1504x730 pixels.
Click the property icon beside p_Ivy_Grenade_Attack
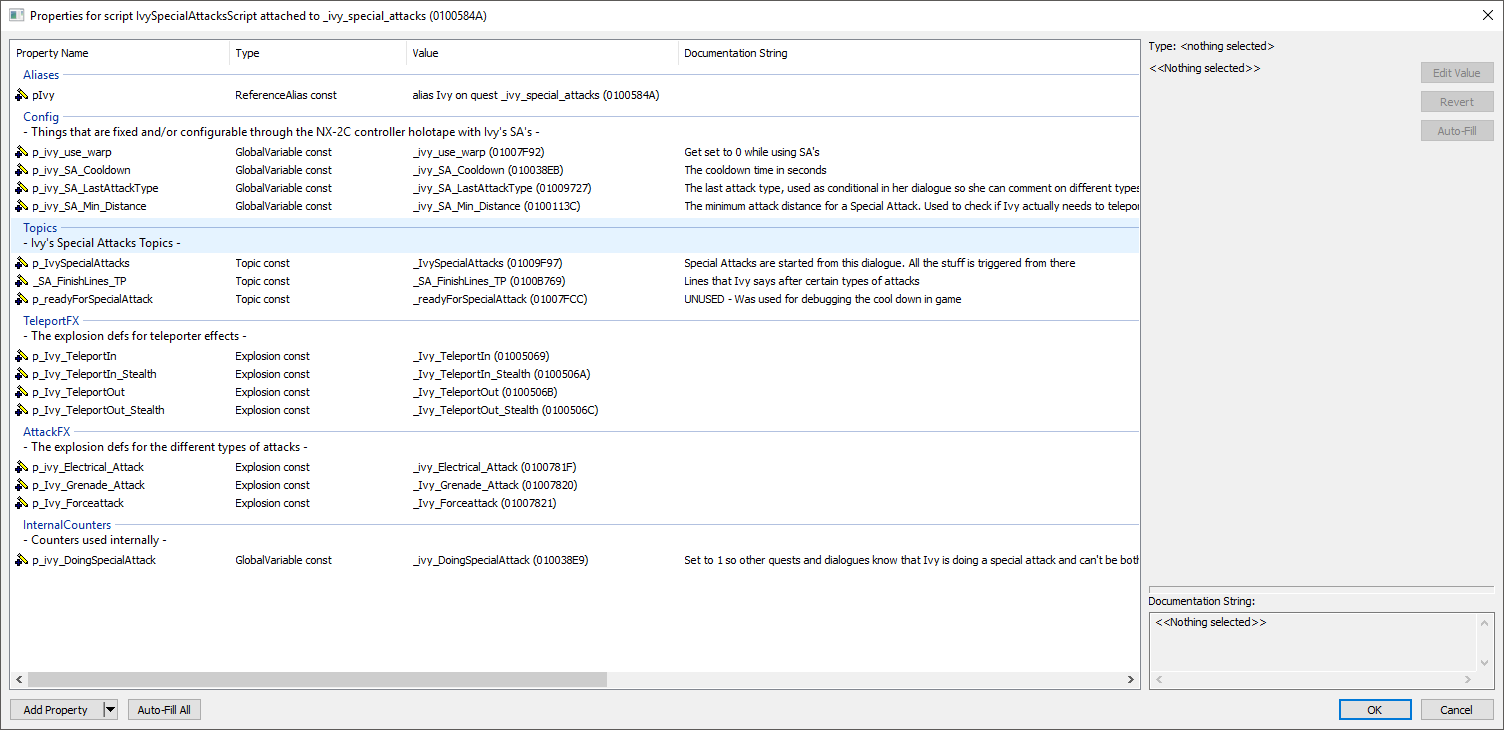pos(22,485)
